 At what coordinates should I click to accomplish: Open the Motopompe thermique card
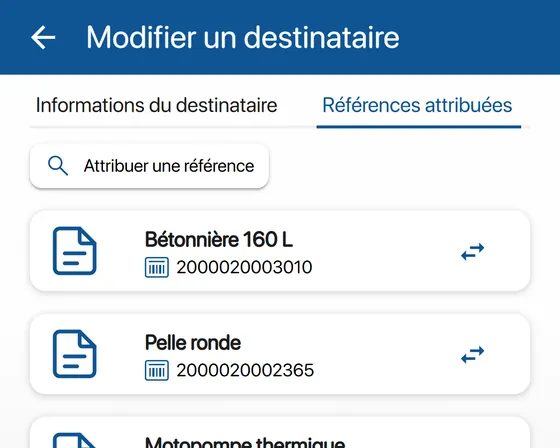click(x=280, y=433)
